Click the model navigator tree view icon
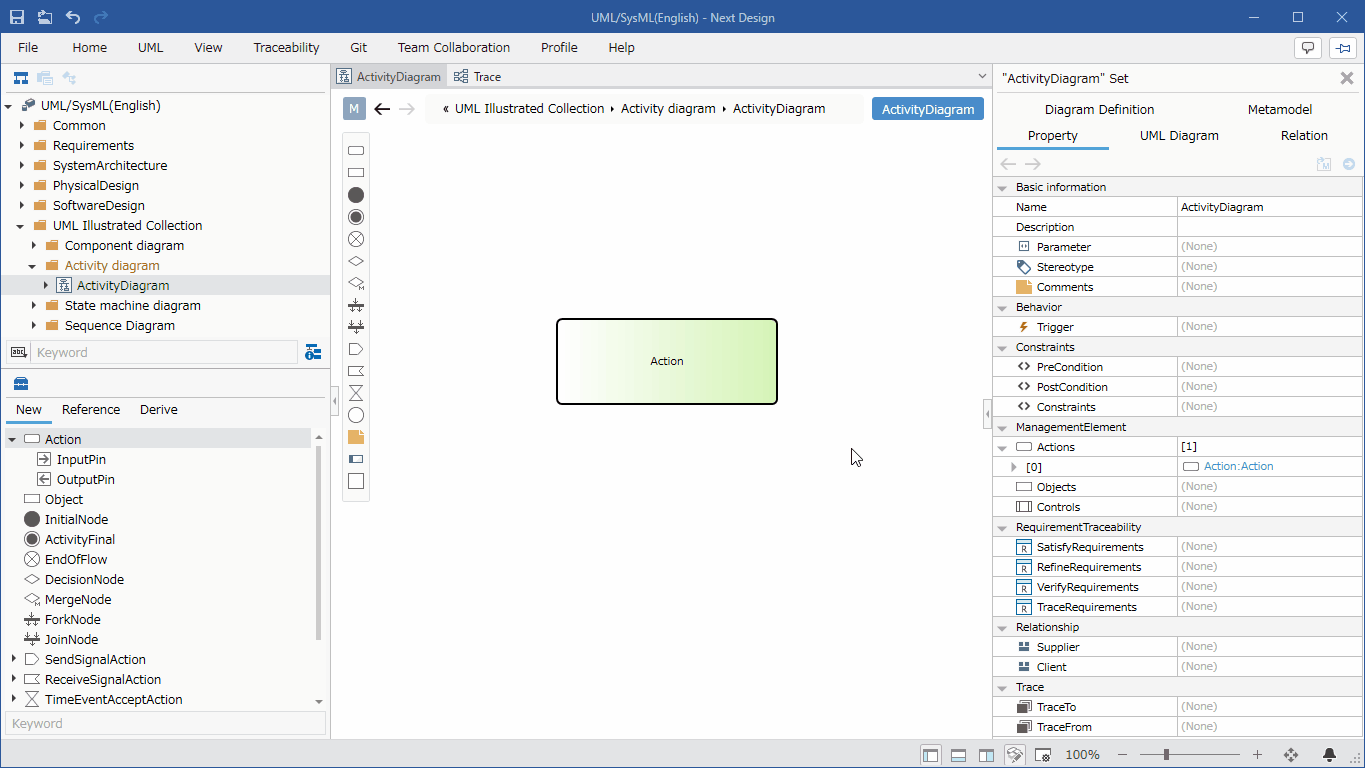Screen dimensions: 1365x768 pyautogui.click(x=20, y=78)
